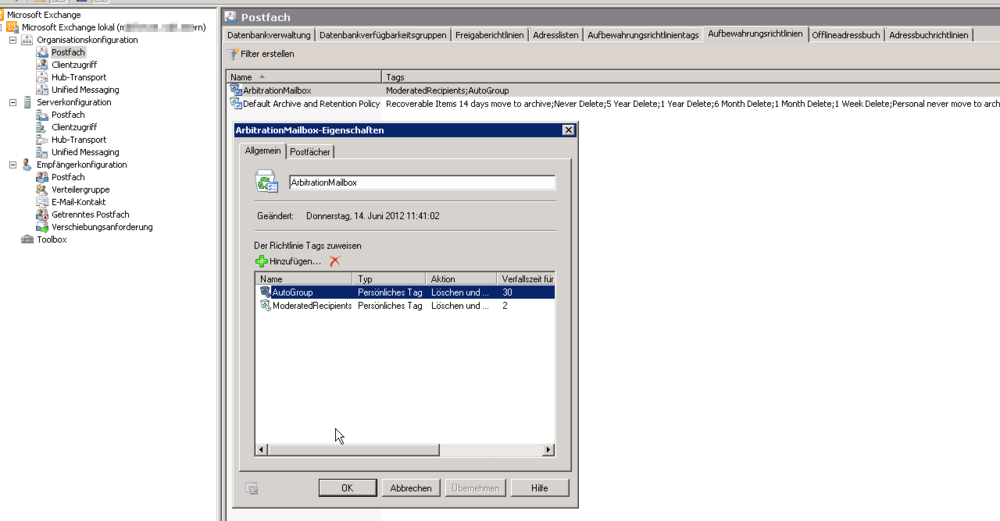This screenshot has height=521, width=1000.
Task: Click Getrenntes Postfach icon
Action: click(x=42, y=215)
